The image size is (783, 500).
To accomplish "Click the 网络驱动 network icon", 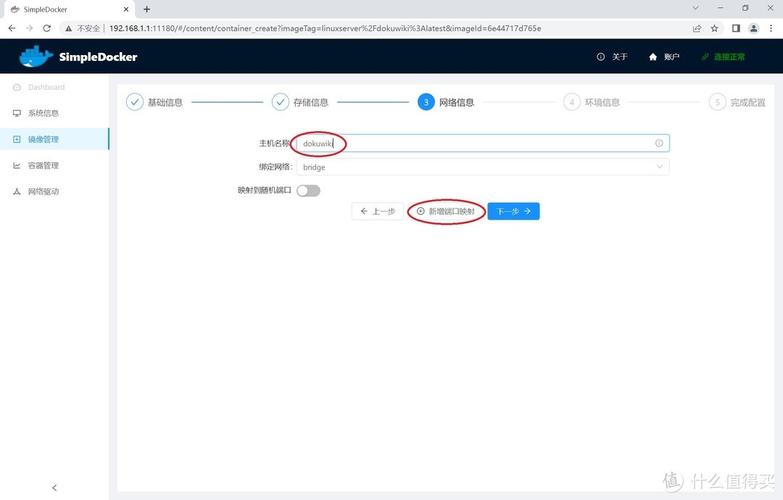I will click(x=17, y=191).
